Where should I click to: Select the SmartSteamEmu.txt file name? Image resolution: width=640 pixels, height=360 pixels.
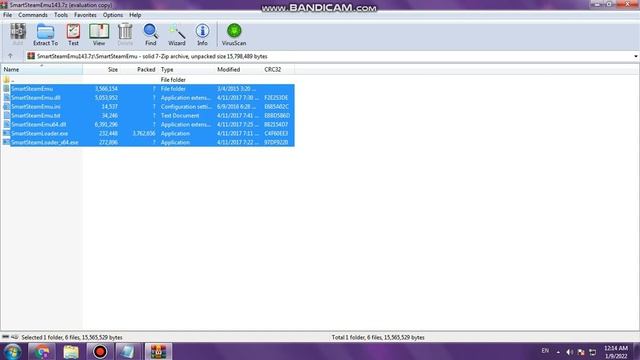coord(36,116)
